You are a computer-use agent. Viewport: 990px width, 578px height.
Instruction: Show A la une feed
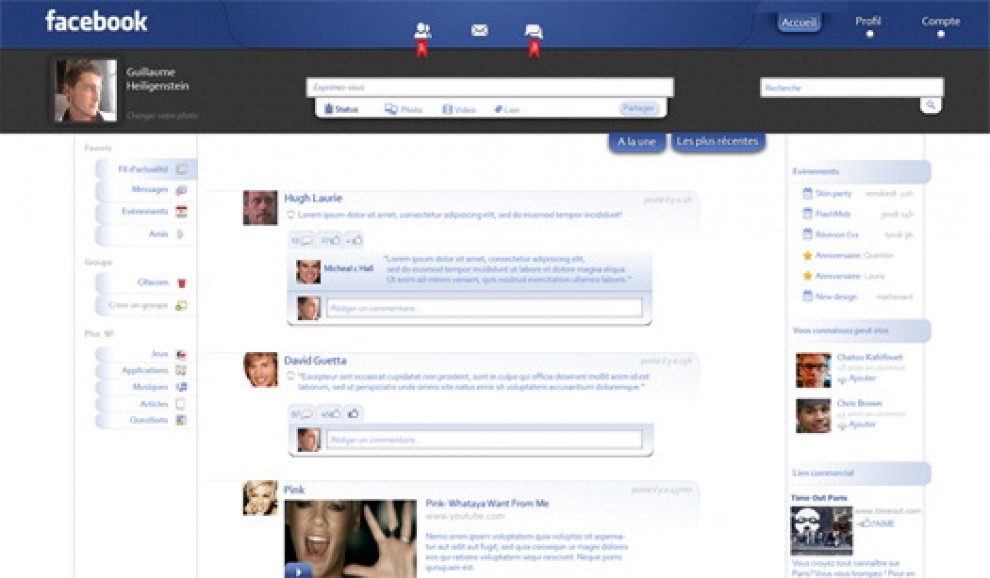tap(636, 141)
